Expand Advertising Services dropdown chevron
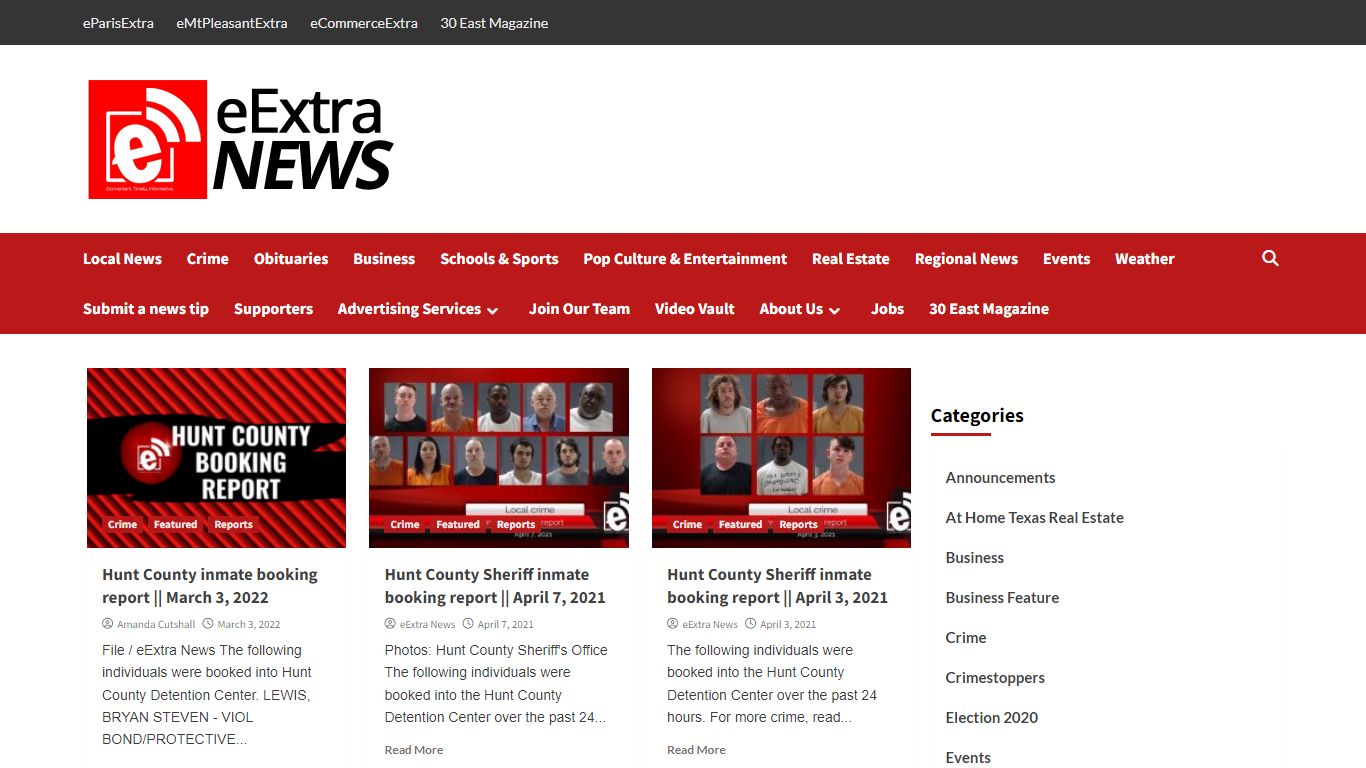 pos(493,311)
